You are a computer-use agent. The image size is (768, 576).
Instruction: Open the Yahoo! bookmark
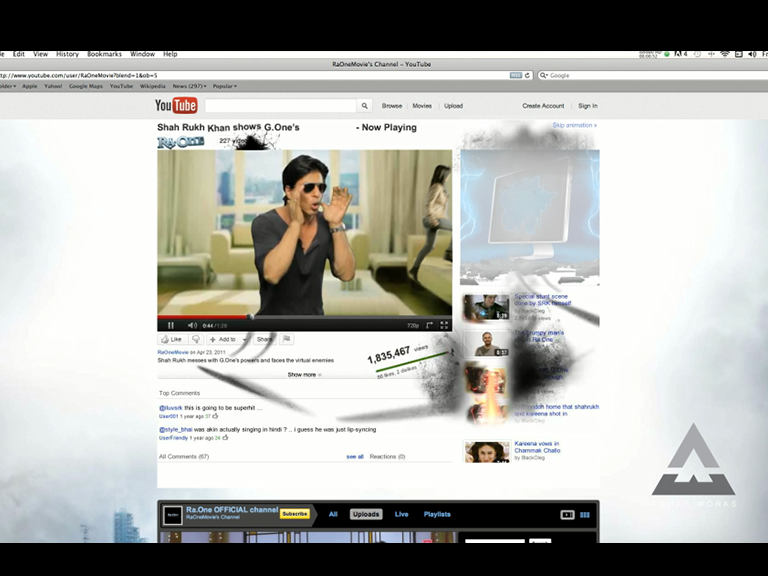click(x=53, y=86)
